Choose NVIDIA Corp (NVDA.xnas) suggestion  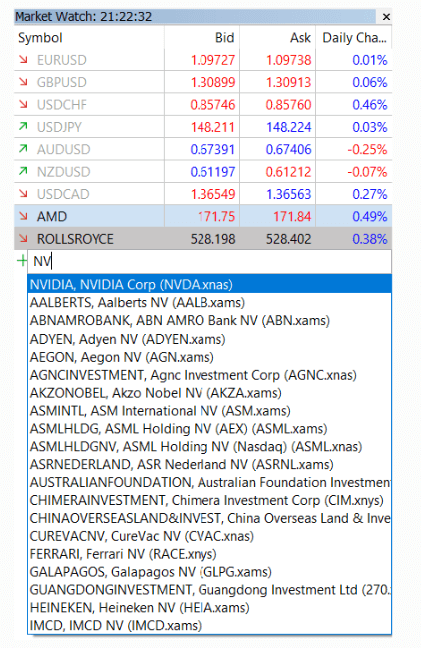click(209, 284)
